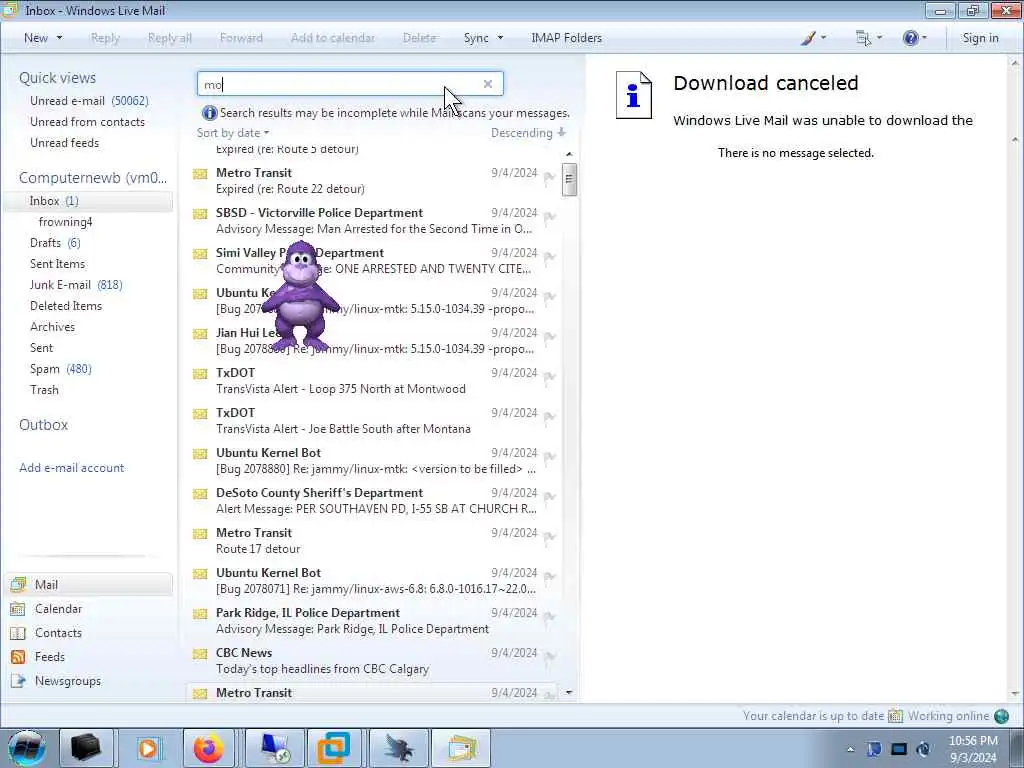Open the frowning4 subfolder
Screen dimensions: 1024x768
(x=65, y=222)
